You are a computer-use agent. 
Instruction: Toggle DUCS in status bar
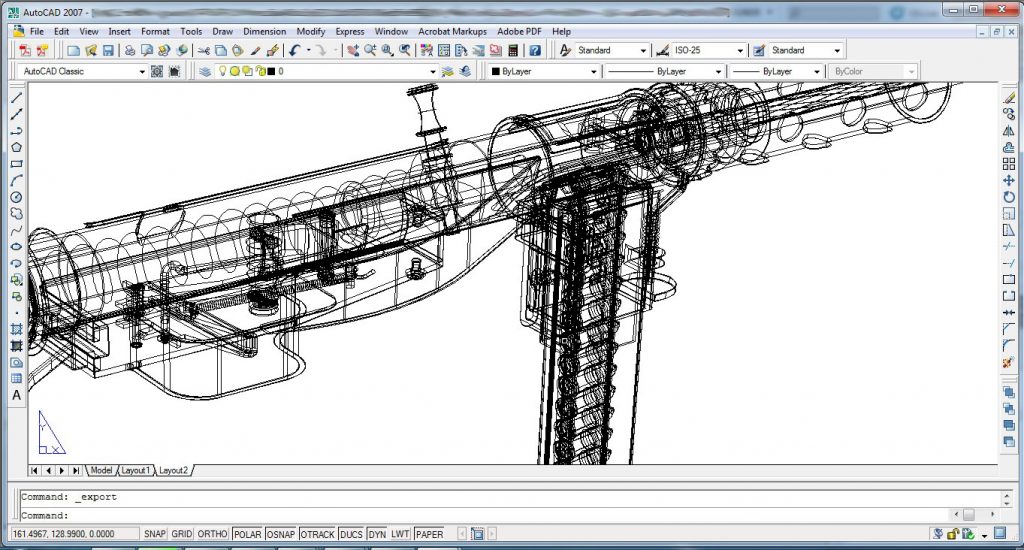[x=351, y=534]
